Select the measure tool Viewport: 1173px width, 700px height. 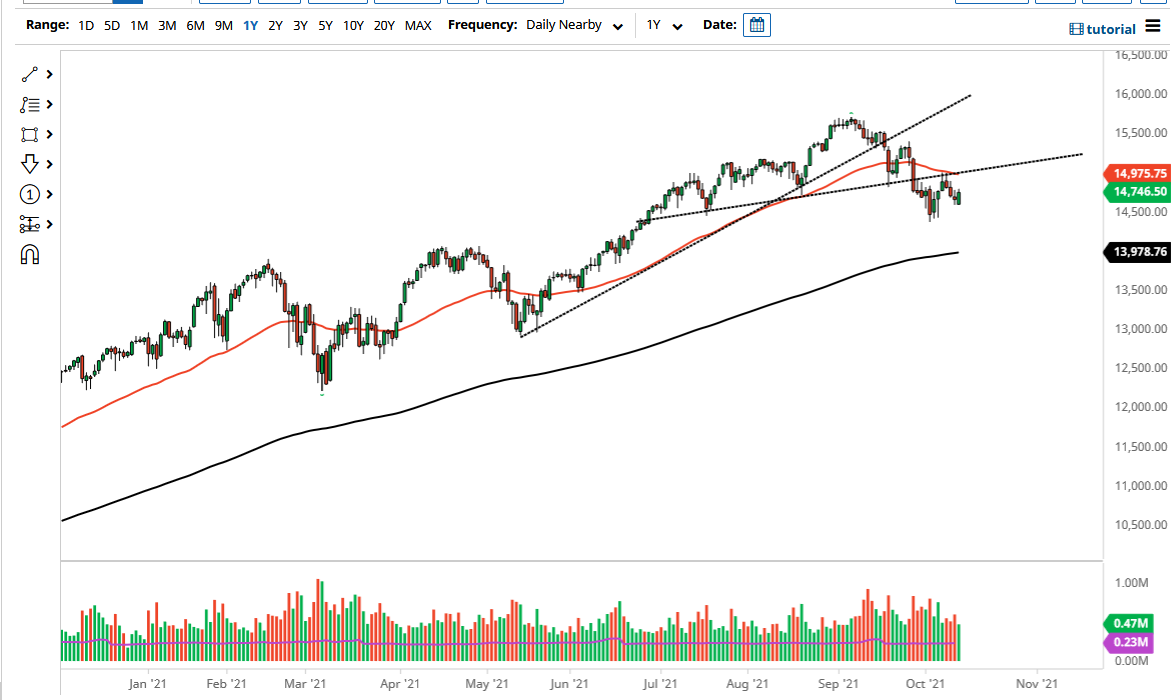tap(30, 224)
